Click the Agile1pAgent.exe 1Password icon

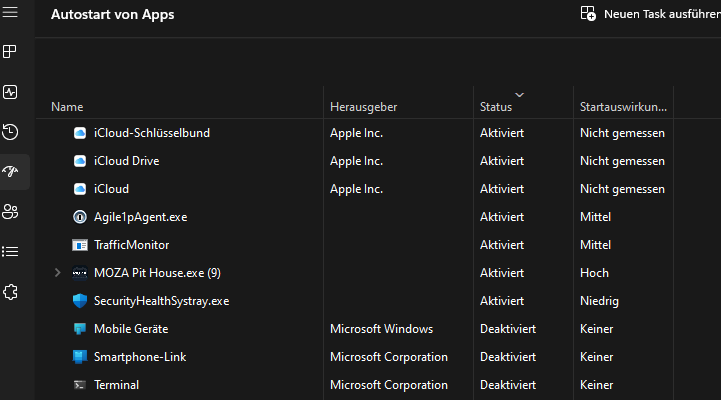pyautogui.click(x=80, y=217)
